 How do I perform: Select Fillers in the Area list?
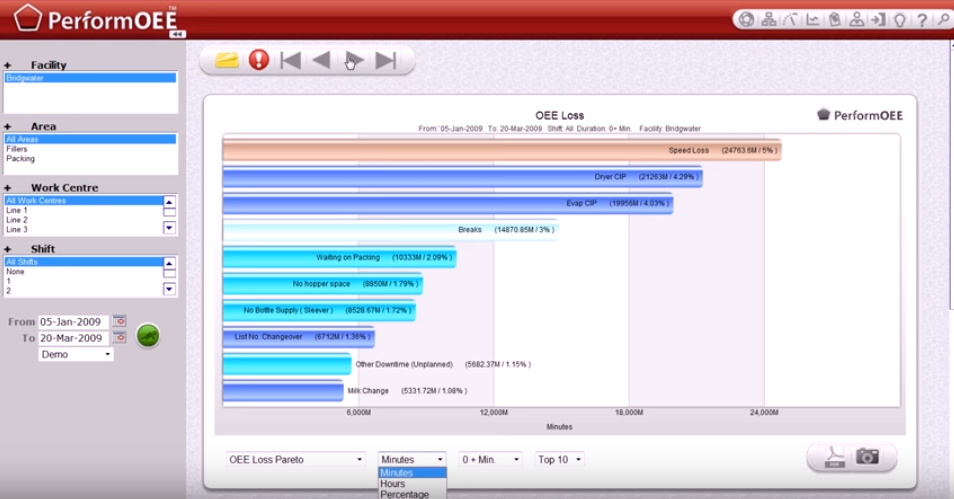[x=17, y=149]
